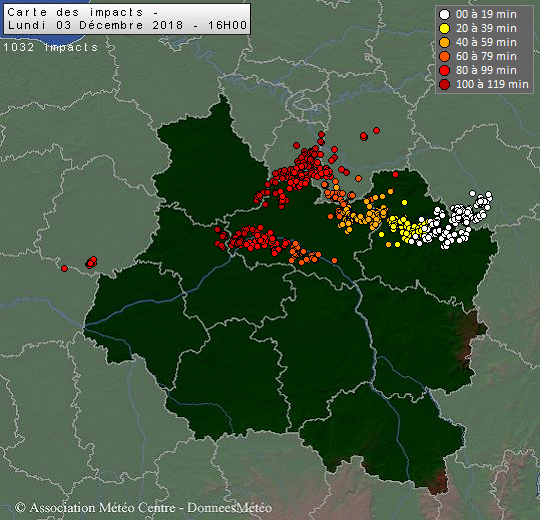Click the topmost white impact dot in the east
Screen dimensions: 540x520
coord(472,194)
